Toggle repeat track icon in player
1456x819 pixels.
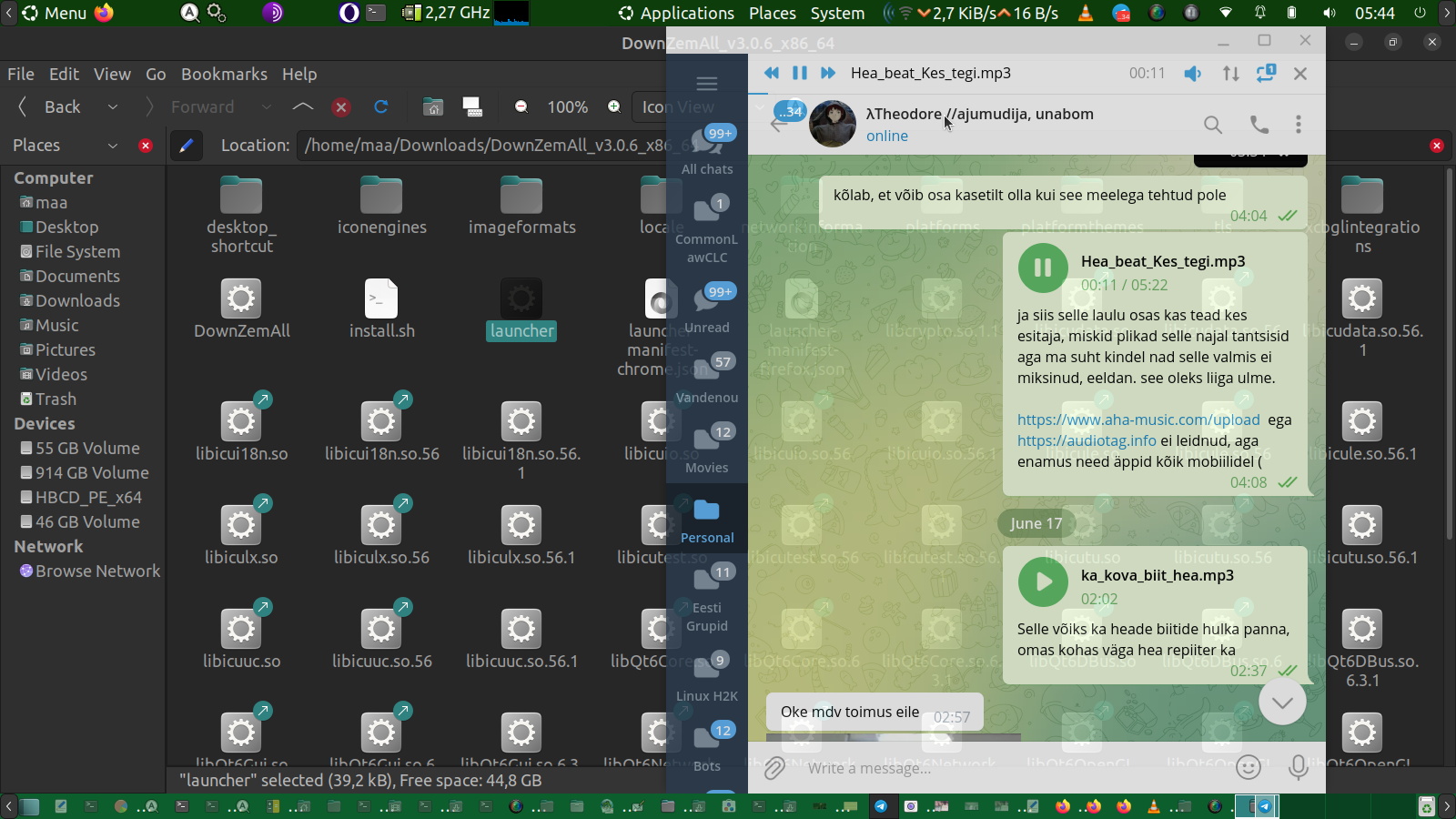(x=1265, y=73)
